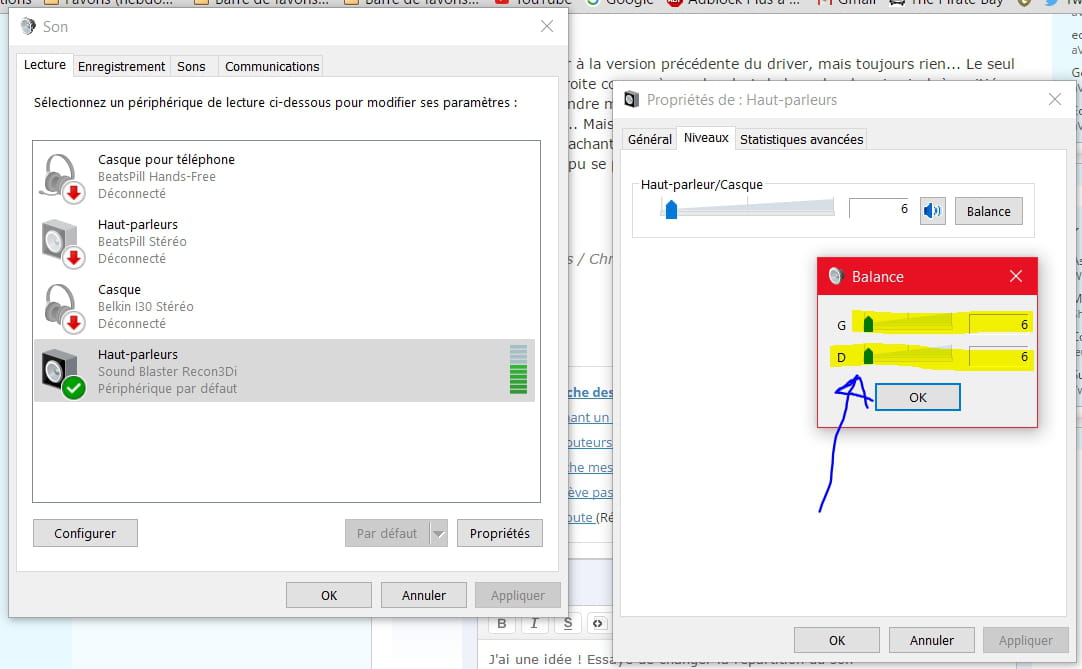Insert code block in forum editor
The image size is (1082, 669).
pyautogui.click(x=598, y=623)
